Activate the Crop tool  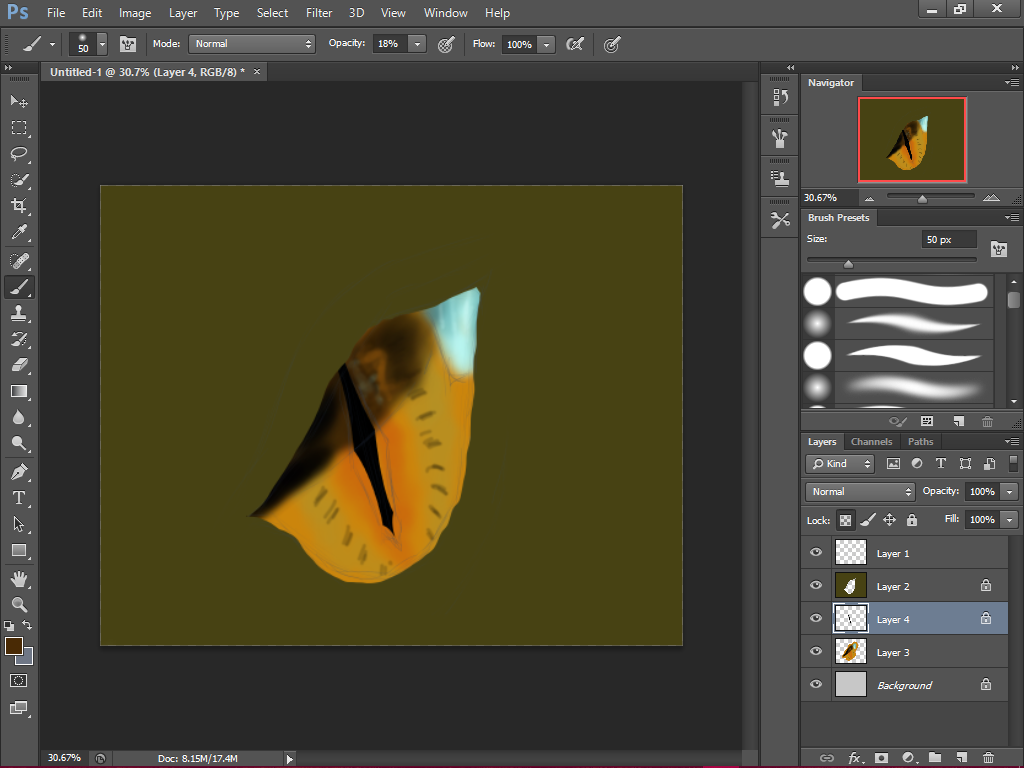18,207
